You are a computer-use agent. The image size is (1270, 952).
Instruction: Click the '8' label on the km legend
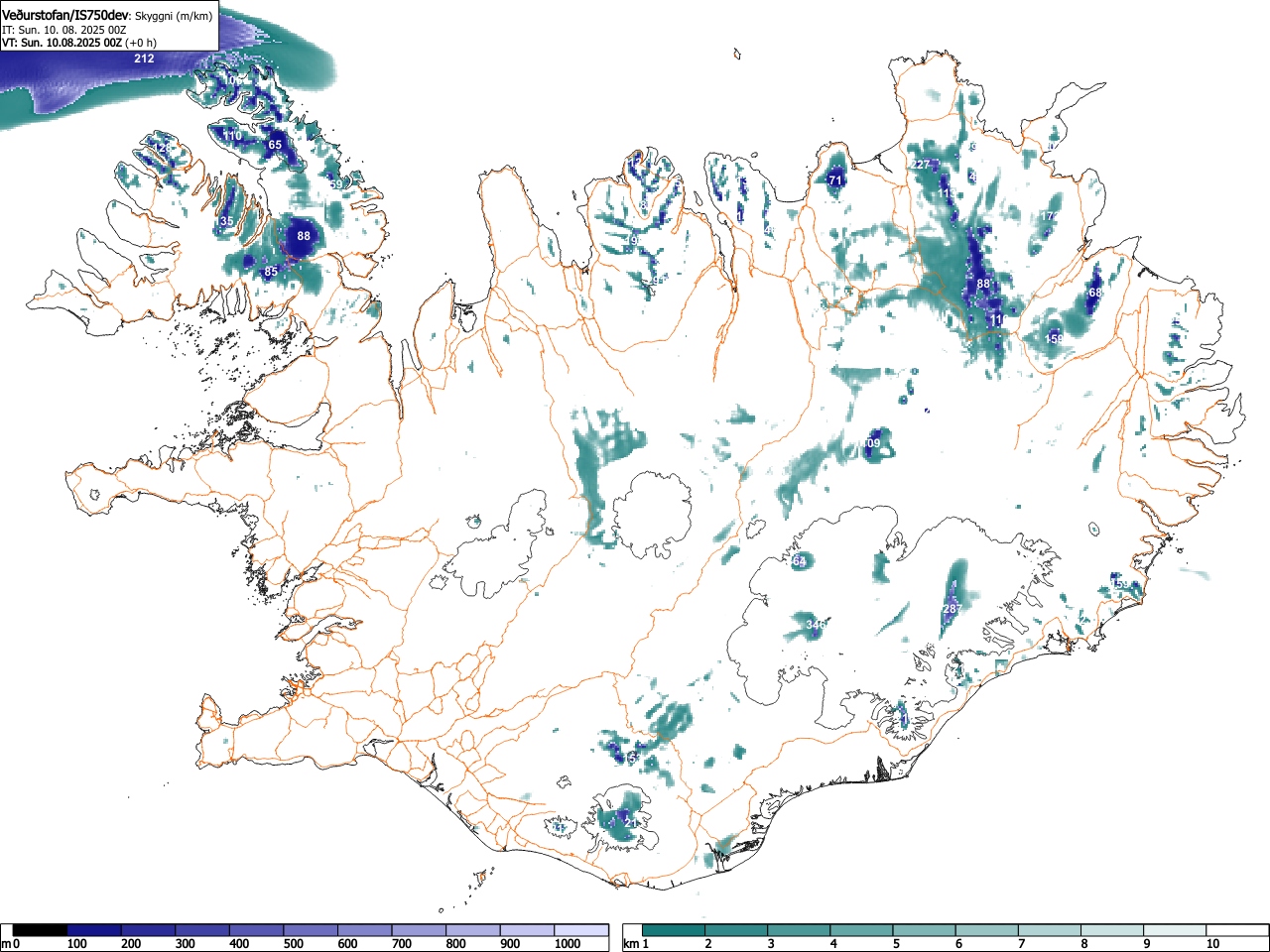tap(1083, 944)
